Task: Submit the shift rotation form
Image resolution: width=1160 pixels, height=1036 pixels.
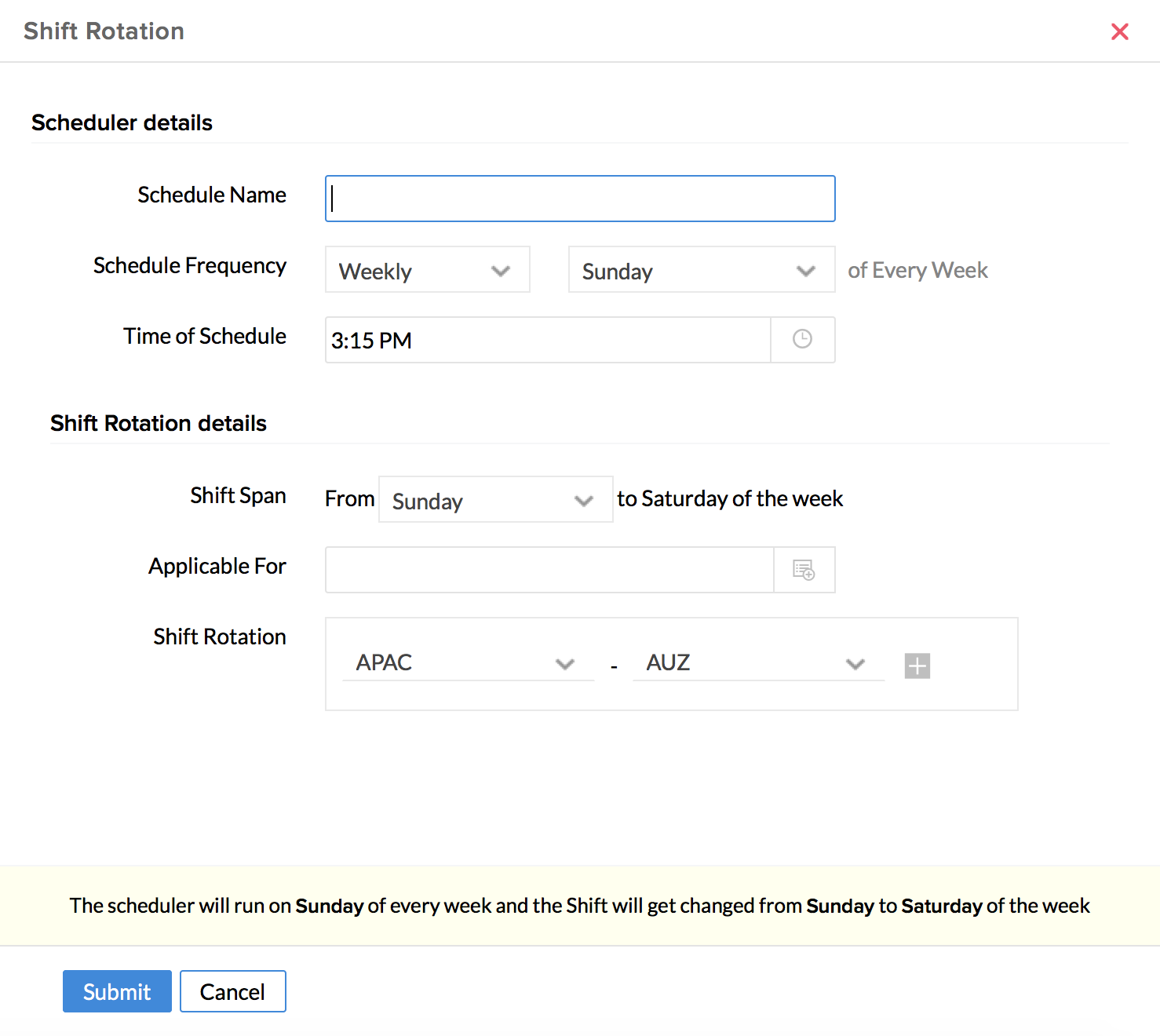Action: pyautogui.click(x=117, y=991)
